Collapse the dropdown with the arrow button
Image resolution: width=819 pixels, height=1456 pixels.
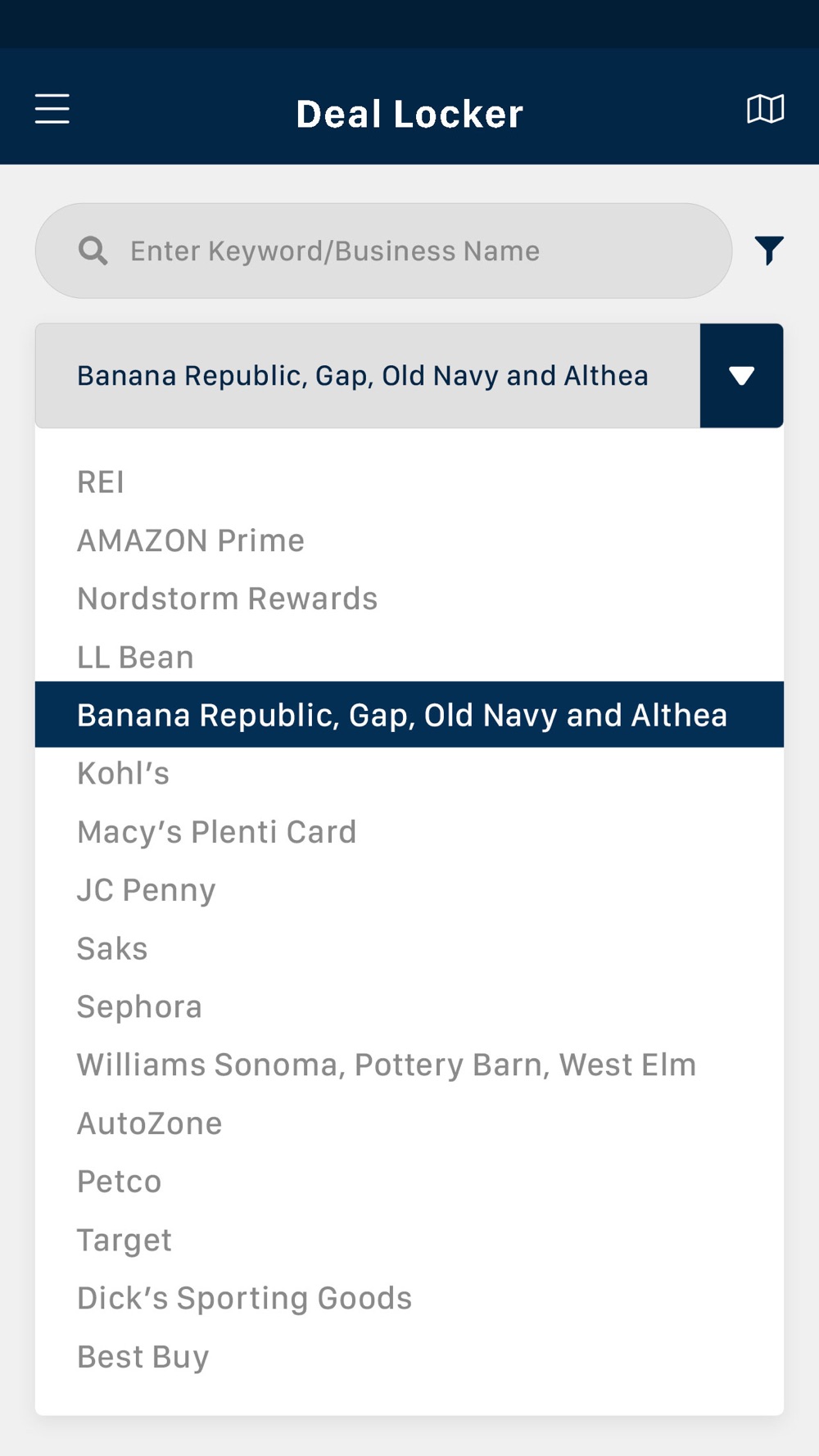[741, 376]
